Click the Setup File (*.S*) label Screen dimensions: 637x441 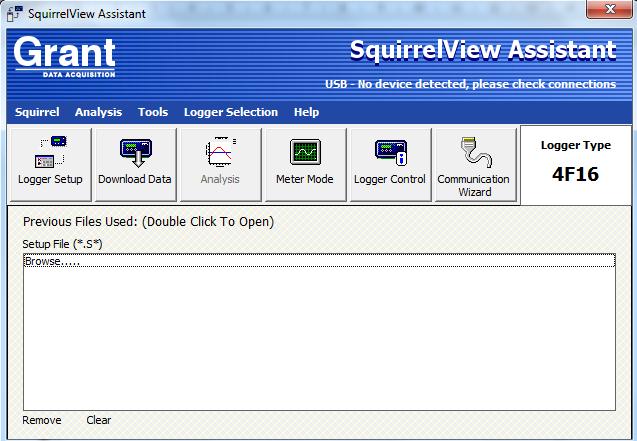pos(62,244)
